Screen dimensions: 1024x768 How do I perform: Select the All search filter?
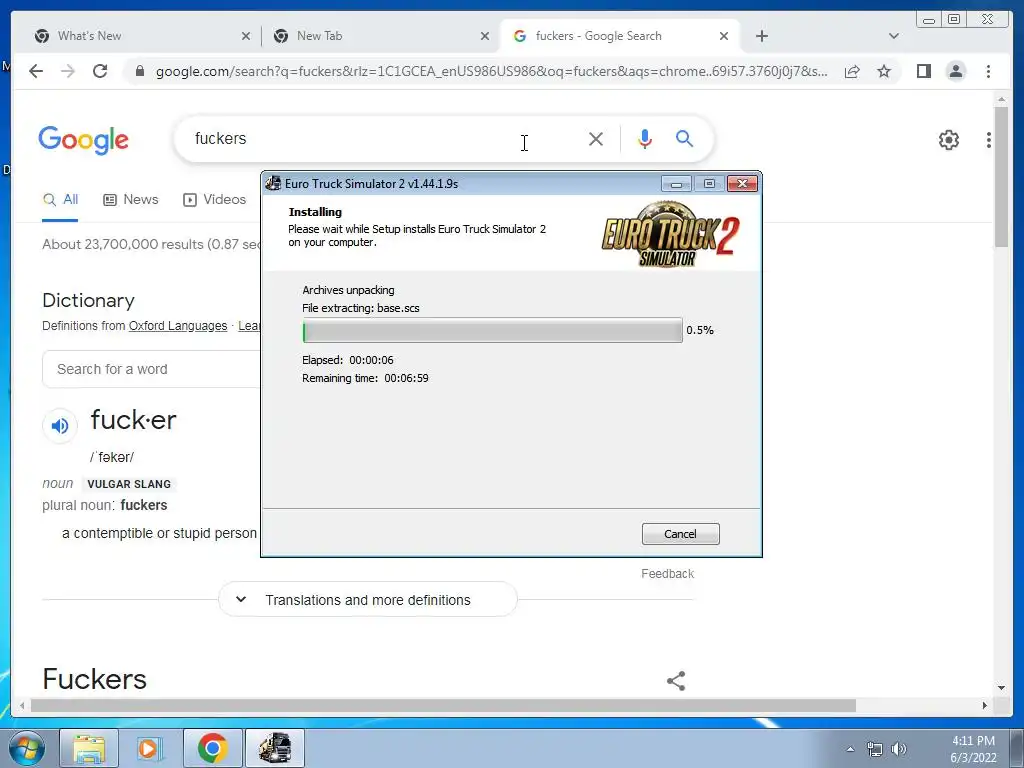[x=60, y=200]
